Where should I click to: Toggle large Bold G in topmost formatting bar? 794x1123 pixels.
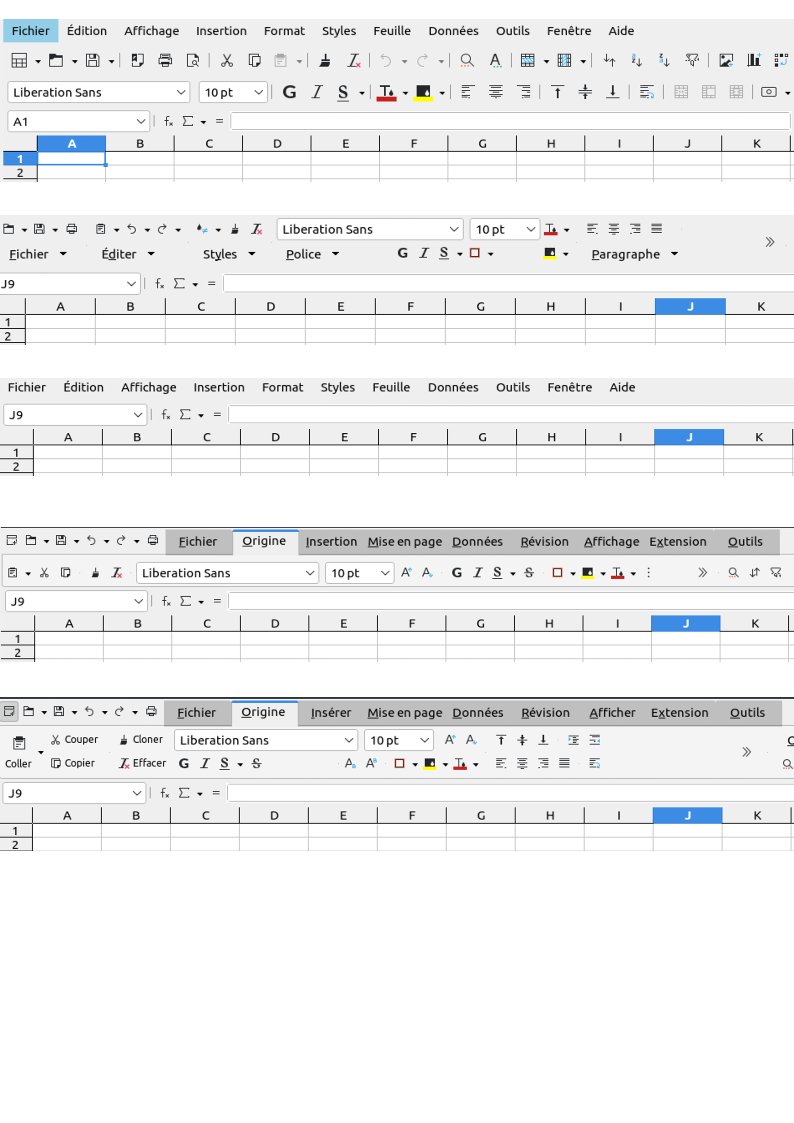pyautogui.click(x=289, y=92)
